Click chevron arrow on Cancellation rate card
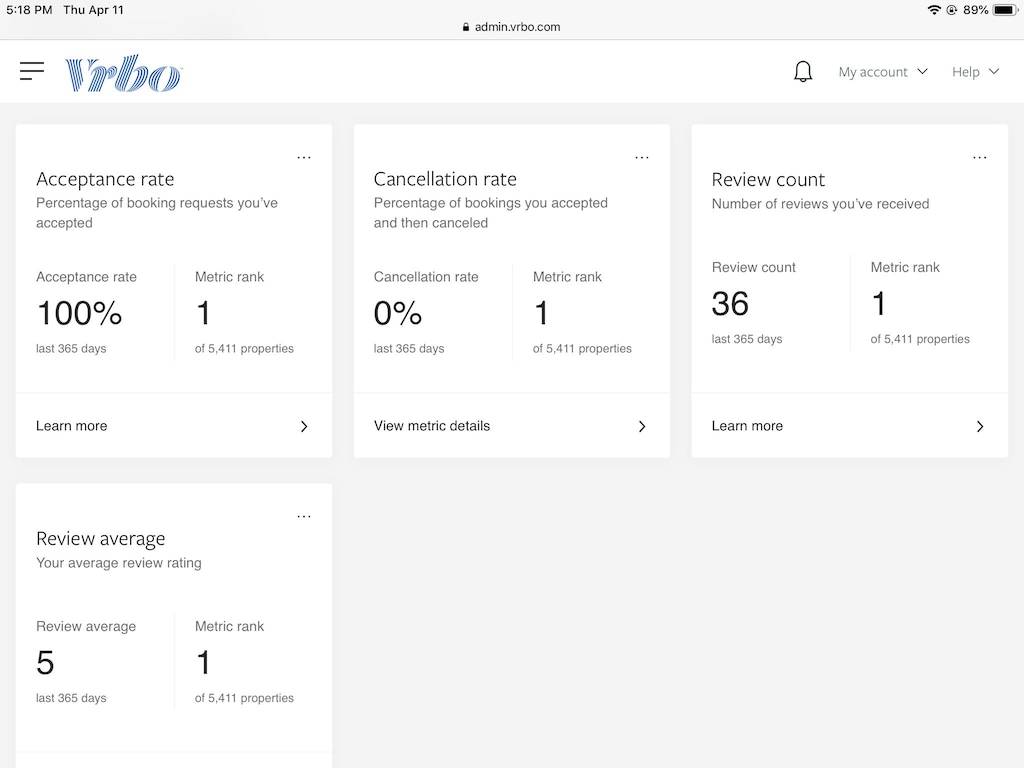This screenshot has width=1024, height=768. click(x=642, y=426)
